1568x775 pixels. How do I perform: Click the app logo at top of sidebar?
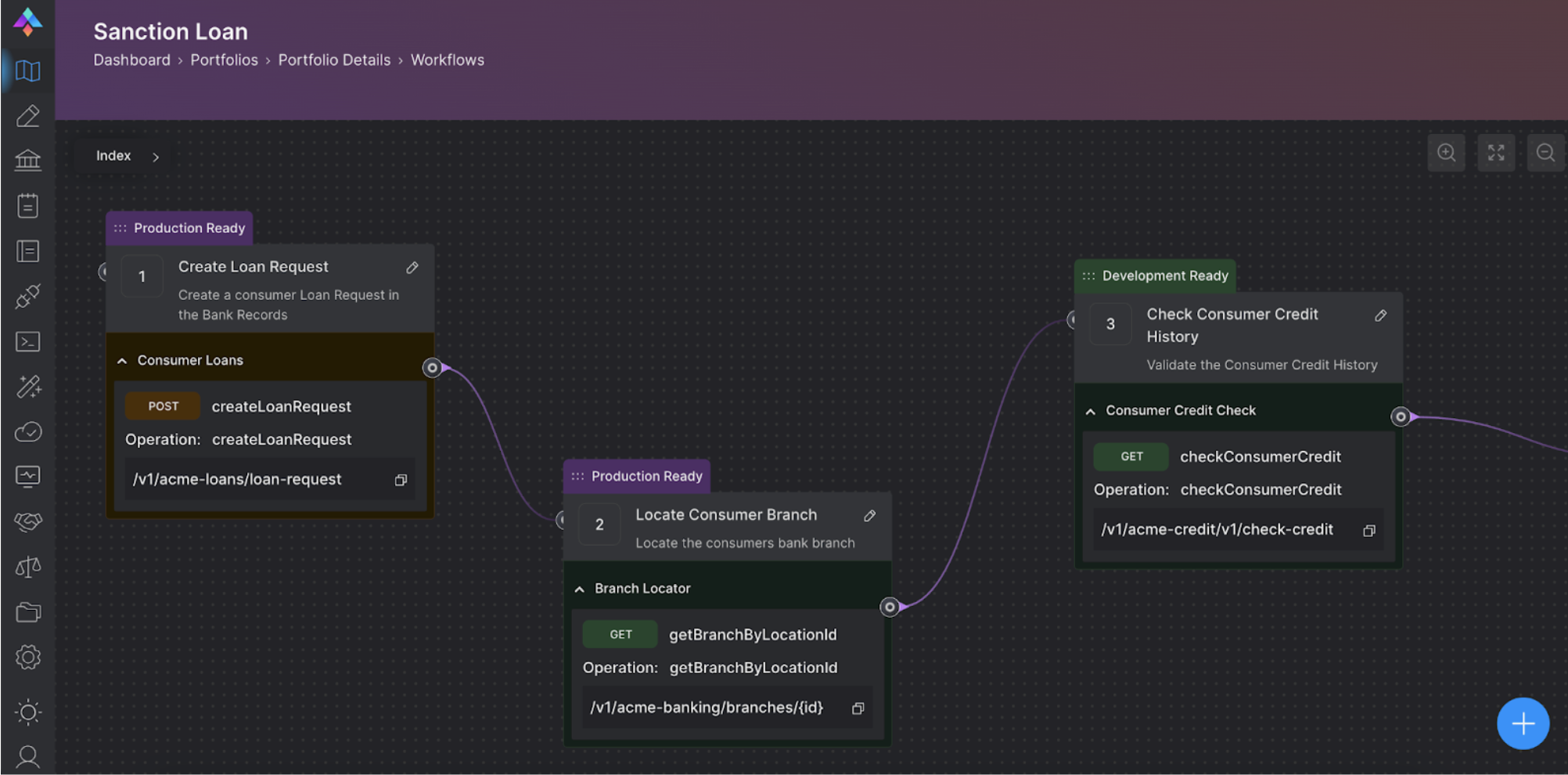coord(28,22)
